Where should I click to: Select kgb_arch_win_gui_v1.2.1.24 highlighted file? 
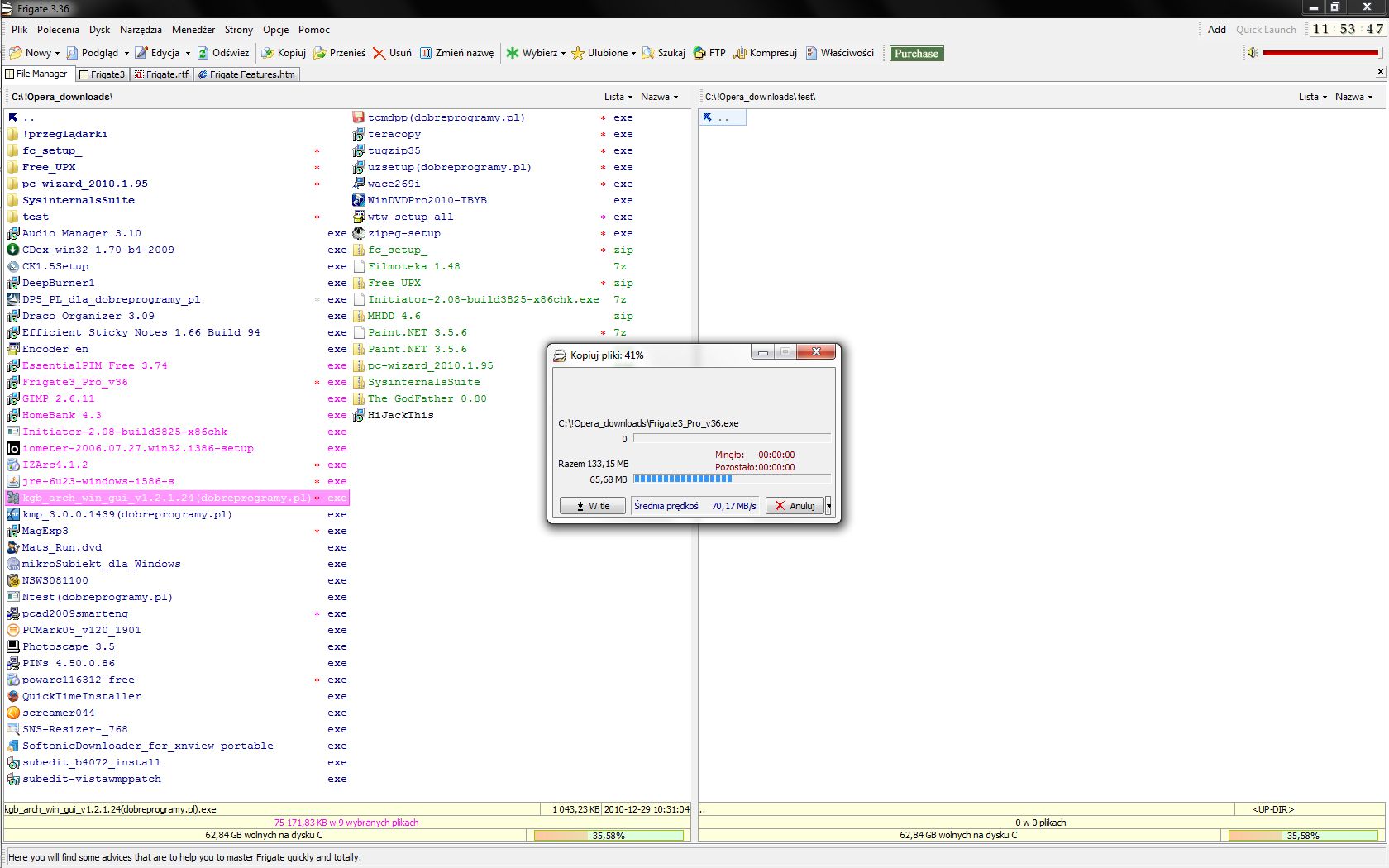(177, 498)
